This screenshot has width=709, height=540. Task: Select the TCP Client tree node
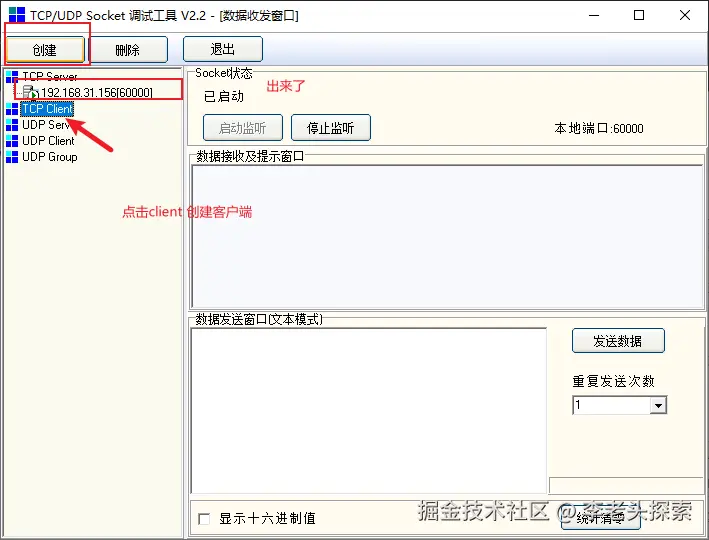[47, 109]
